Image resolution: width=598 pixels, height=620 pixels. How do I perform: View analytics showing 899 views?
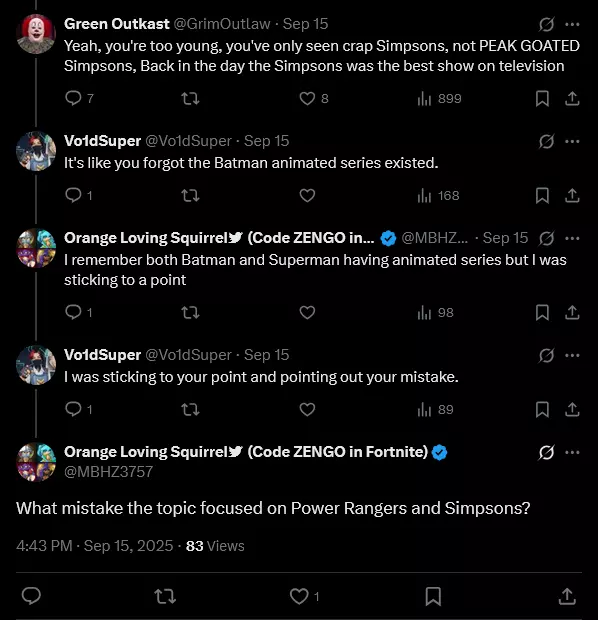439,98
